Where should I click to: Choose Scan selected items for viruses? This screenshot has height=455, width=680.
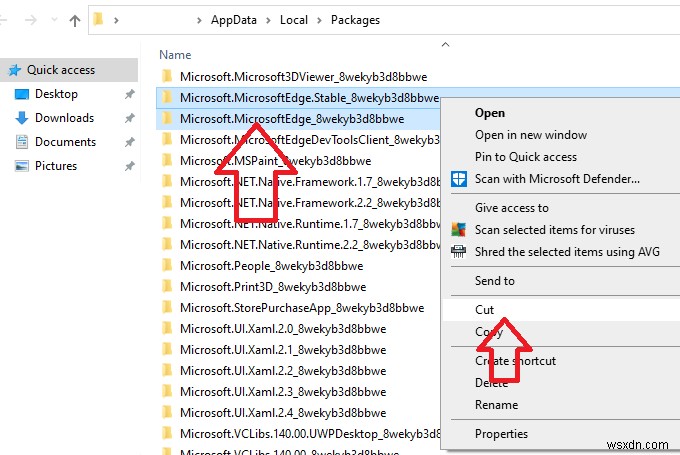[555, 229]
